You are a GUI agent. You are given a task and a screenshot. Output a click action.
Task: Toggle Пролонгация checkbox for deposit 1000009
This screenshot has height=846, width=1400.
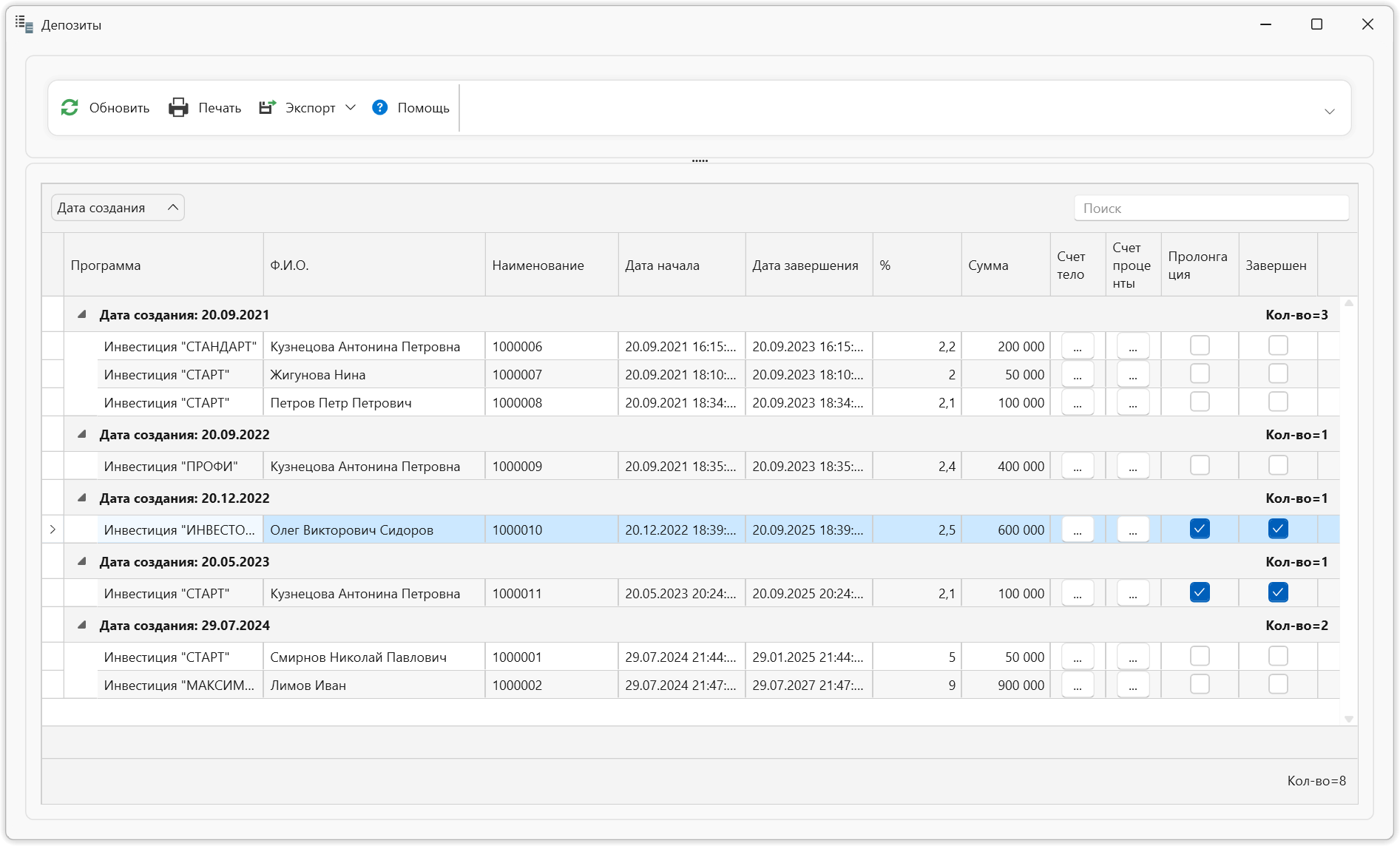pyautogui.click(x=1200, y=465)
